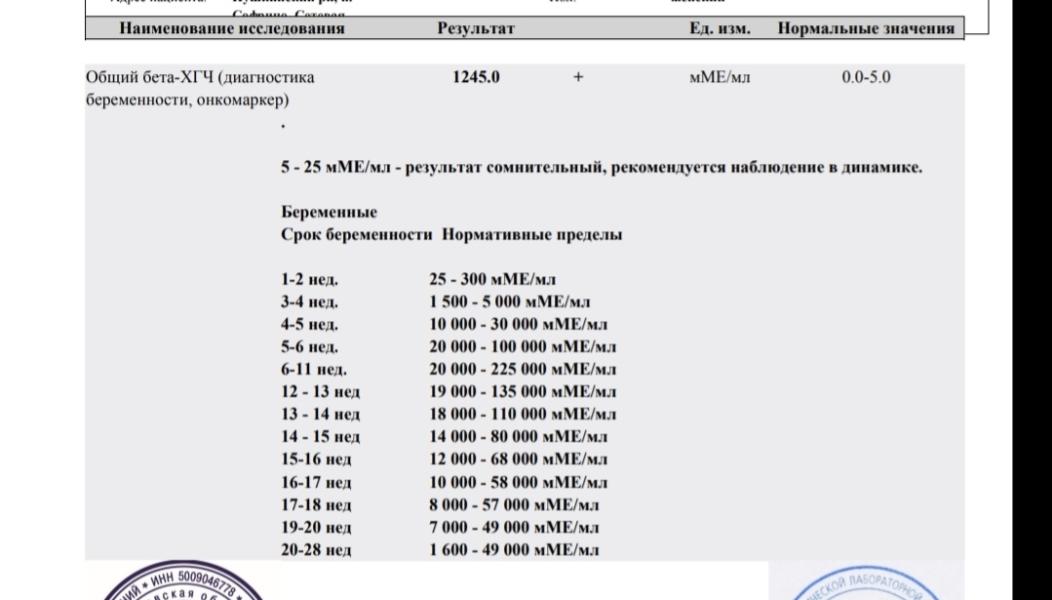
Task: Select the value '10 000 - 30 000 мМЕ/мл'
Action: click(519, 325)
